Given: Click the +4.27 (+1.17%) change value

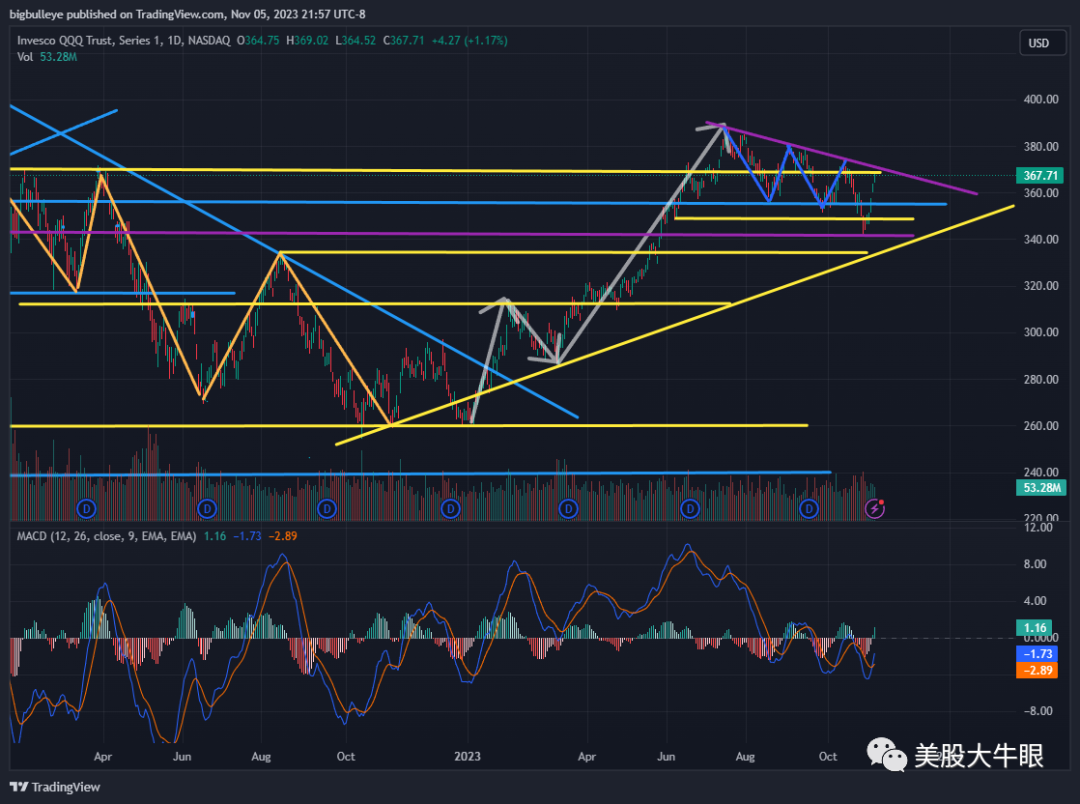Looking at the screenshot, I should 469,40.
